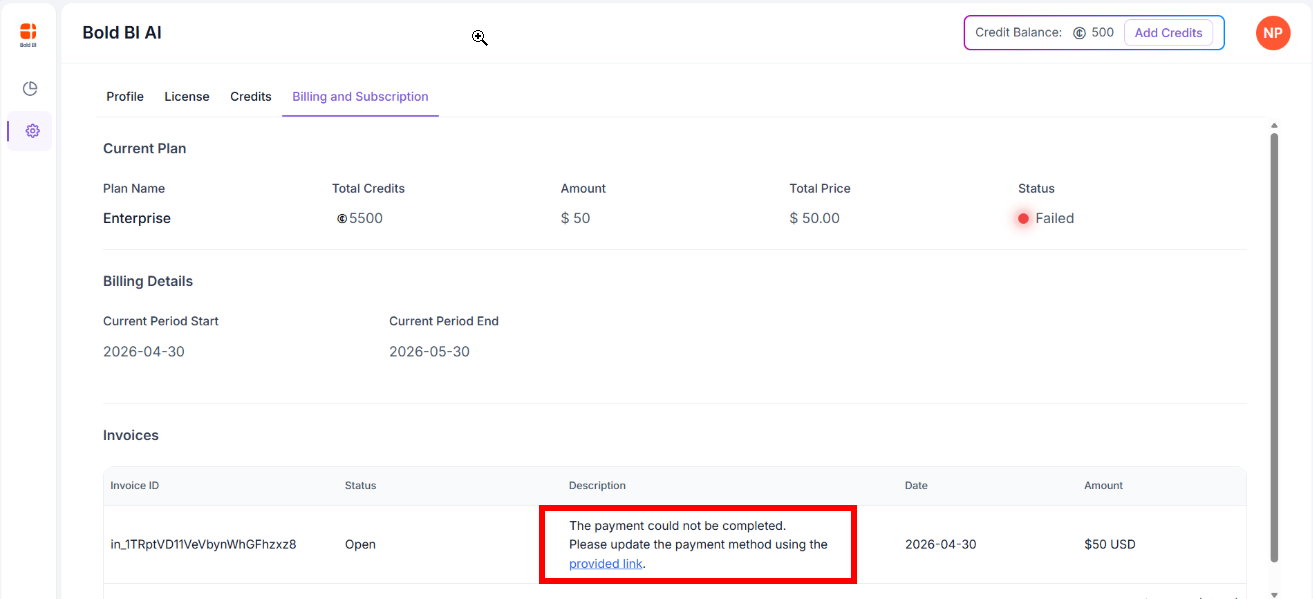Click the Current Period Start label

(x=161, y=321)
